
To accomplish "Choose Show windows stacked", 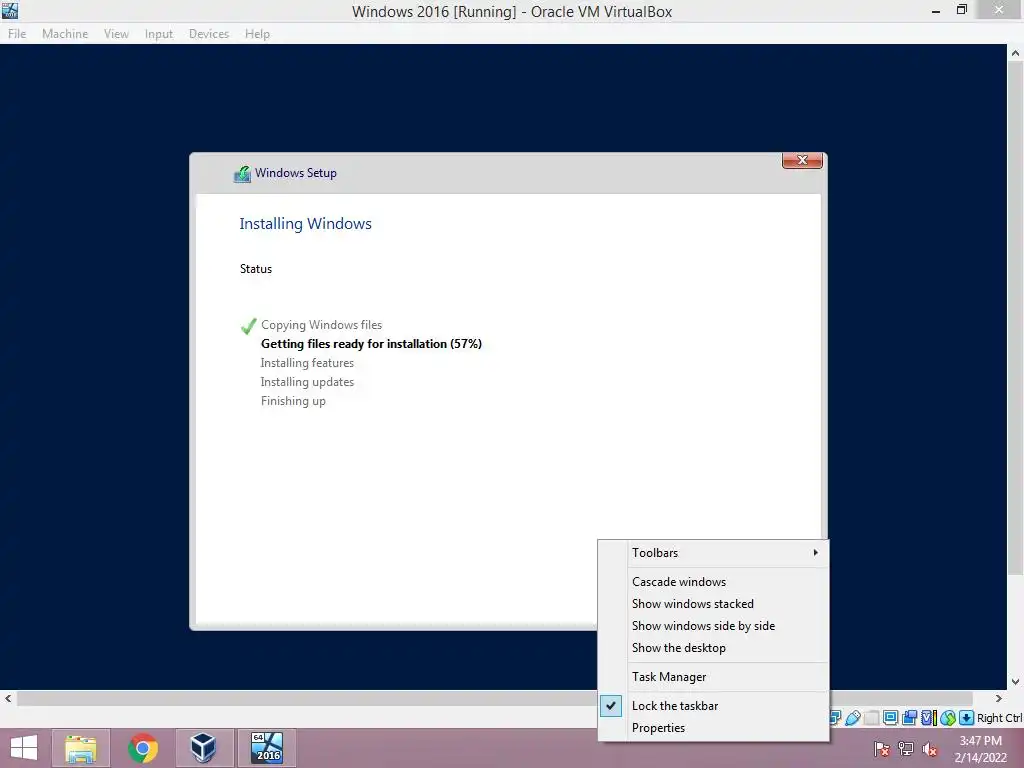I will 713,604.
